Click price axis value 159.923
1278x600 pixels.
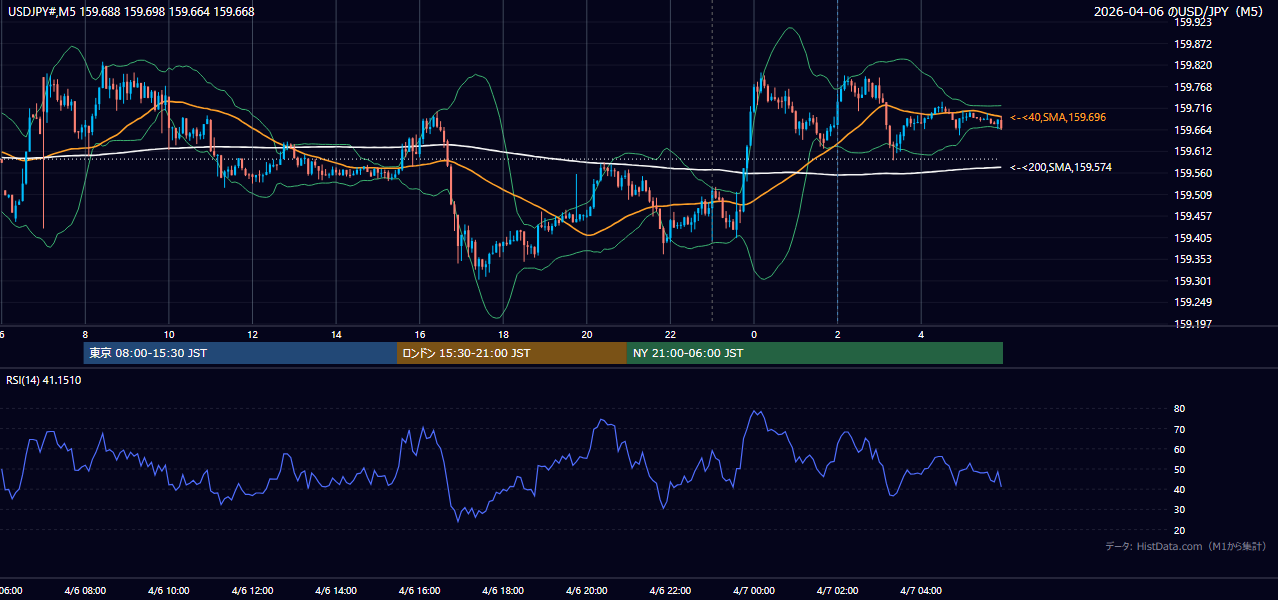pos(1195,22)
